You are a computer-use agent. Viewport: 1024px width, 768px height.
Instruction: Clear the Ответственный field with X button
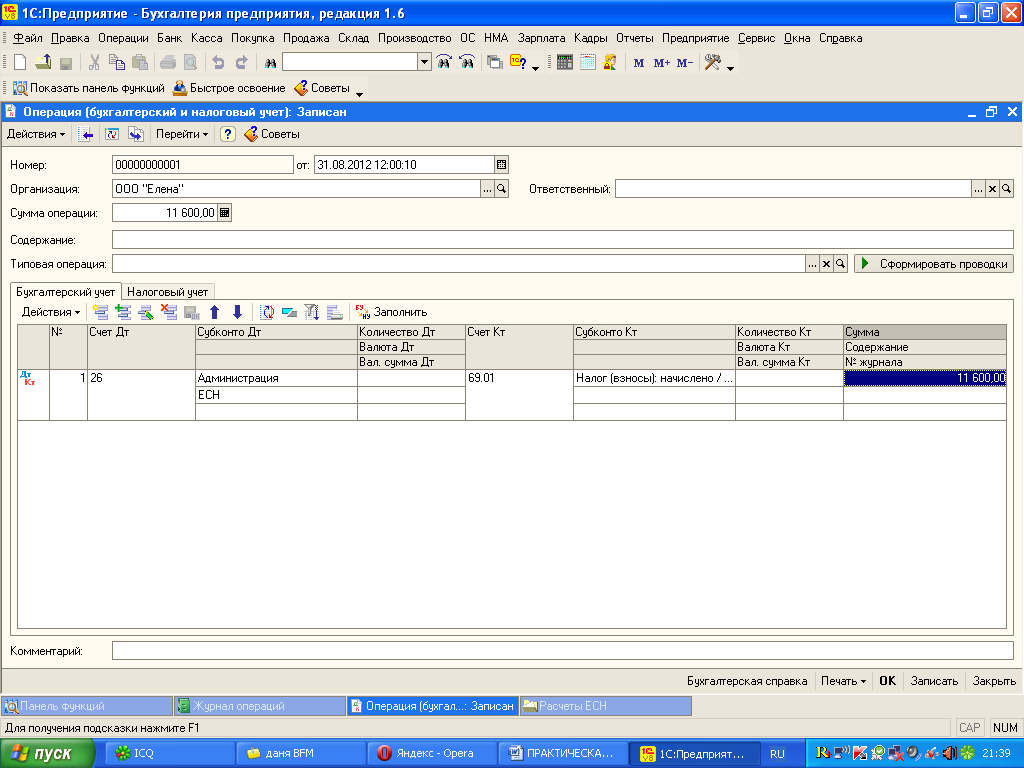pos(992,189)
